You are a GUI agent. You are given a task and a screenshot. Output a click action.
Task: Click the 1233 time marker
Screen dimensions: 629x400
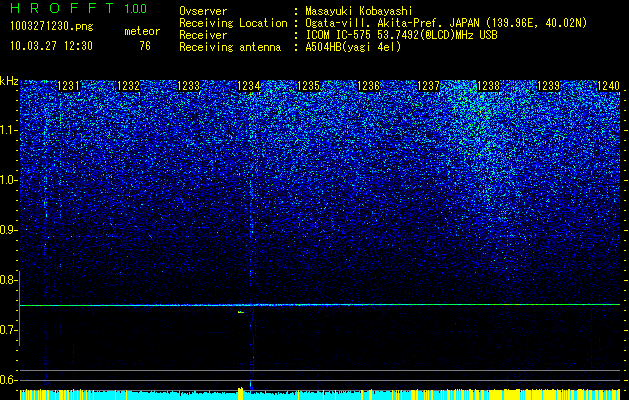188,86
